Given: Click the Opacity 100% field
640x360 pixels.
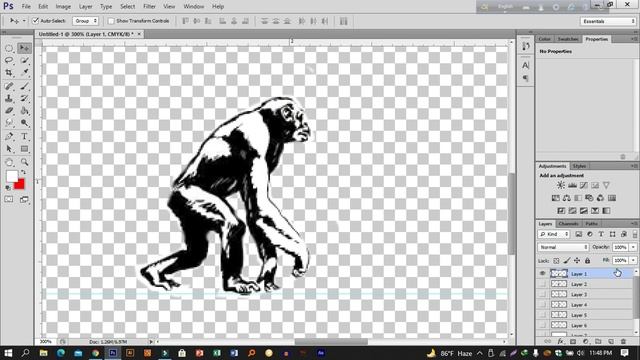Looking at the screenshot, I should (620, 247).
